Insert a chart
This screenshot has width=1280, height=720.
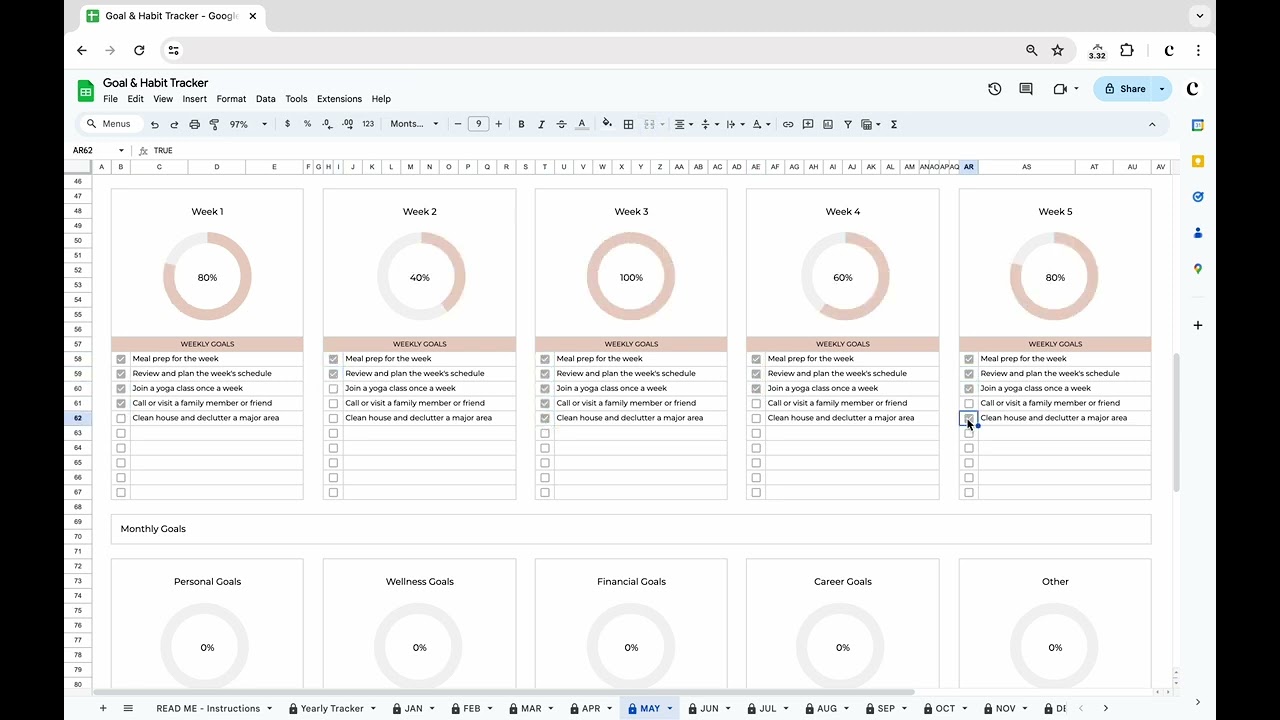(828, 124)
